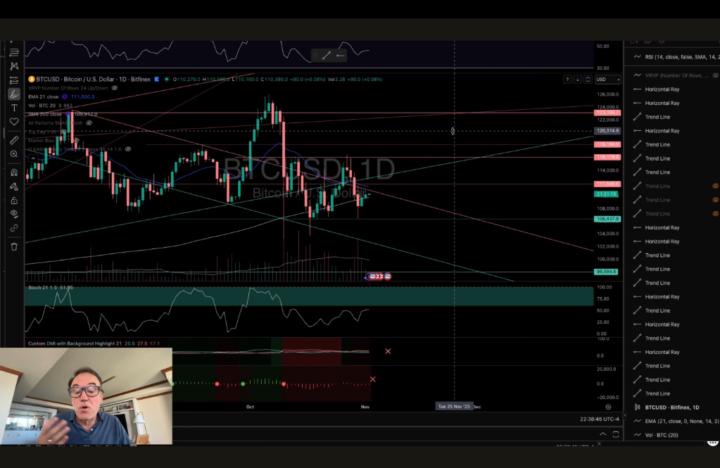Click the presenter webcam video thumbnail
720x468 pixels.
pos(86,396)
